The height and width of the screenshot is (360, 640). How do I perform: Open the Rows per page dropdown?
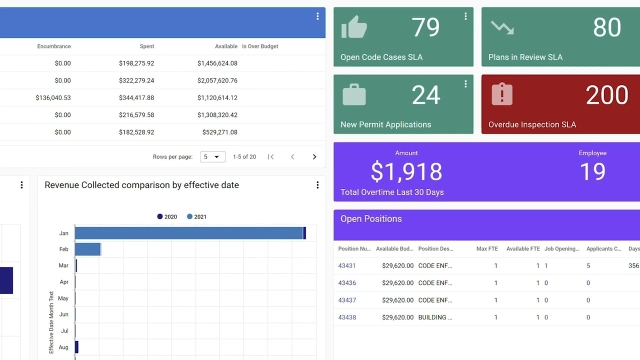point(213,157)
